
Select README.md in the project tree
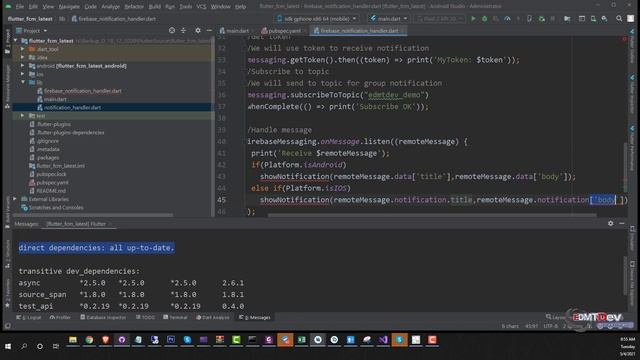pyautogui.click(x=51, y=191)
